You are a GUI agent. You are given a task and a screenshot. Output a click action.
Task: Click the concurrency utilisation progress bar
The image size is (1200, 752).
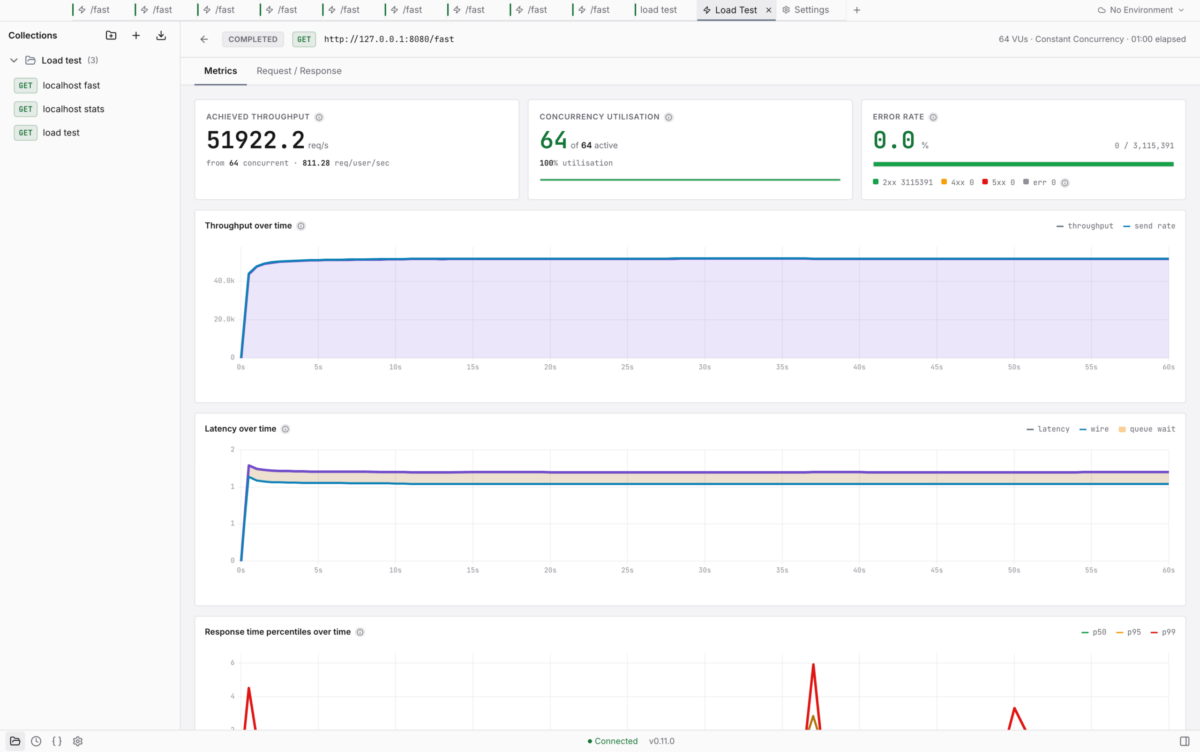tap(690, 180)
